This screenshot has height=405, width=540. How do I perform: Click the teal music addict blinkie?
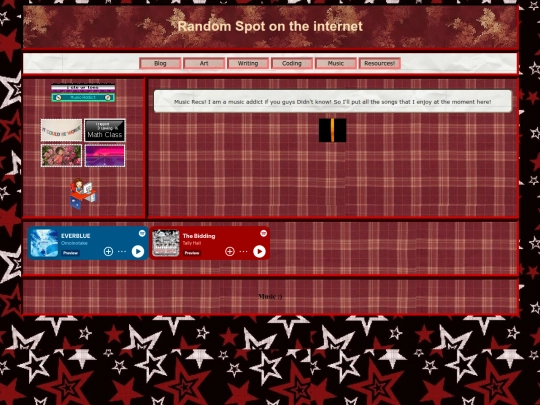[83, 97]
